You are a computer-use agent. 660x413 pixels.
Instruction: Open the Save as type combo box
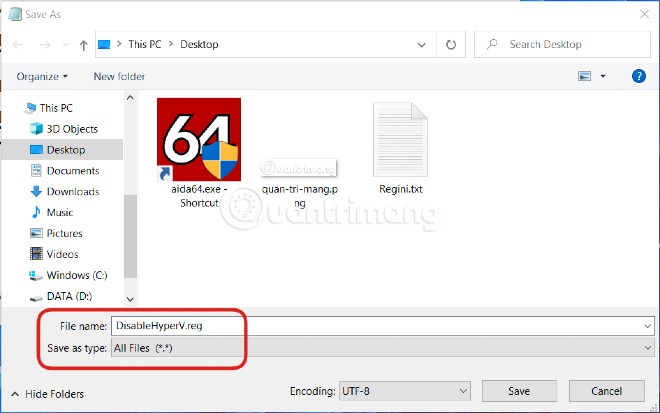point(383,348)
